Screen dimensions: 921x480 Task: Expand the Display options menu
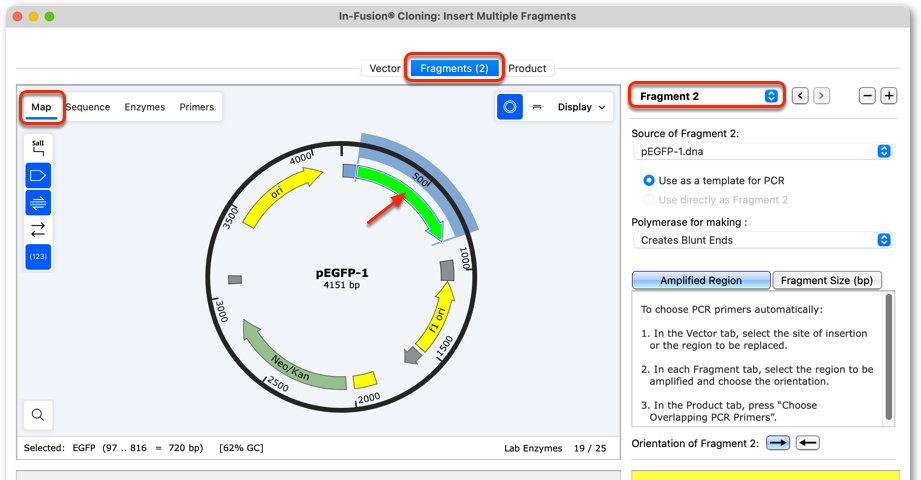click(581, 107)
